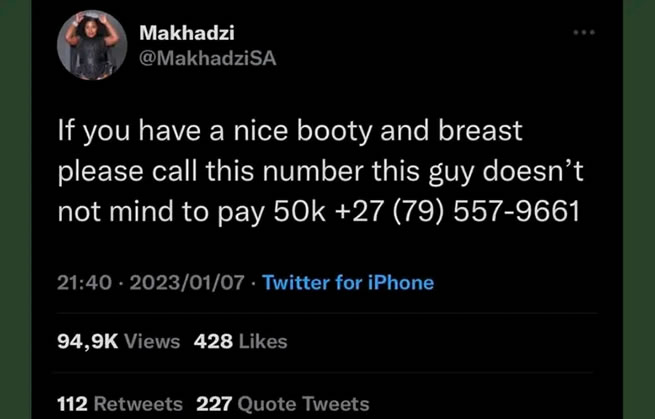Image resolution: width=655 pixels, height=419 pixels.
Task: Select the 50k amount in tweet
Action: (x=300, y=211)
